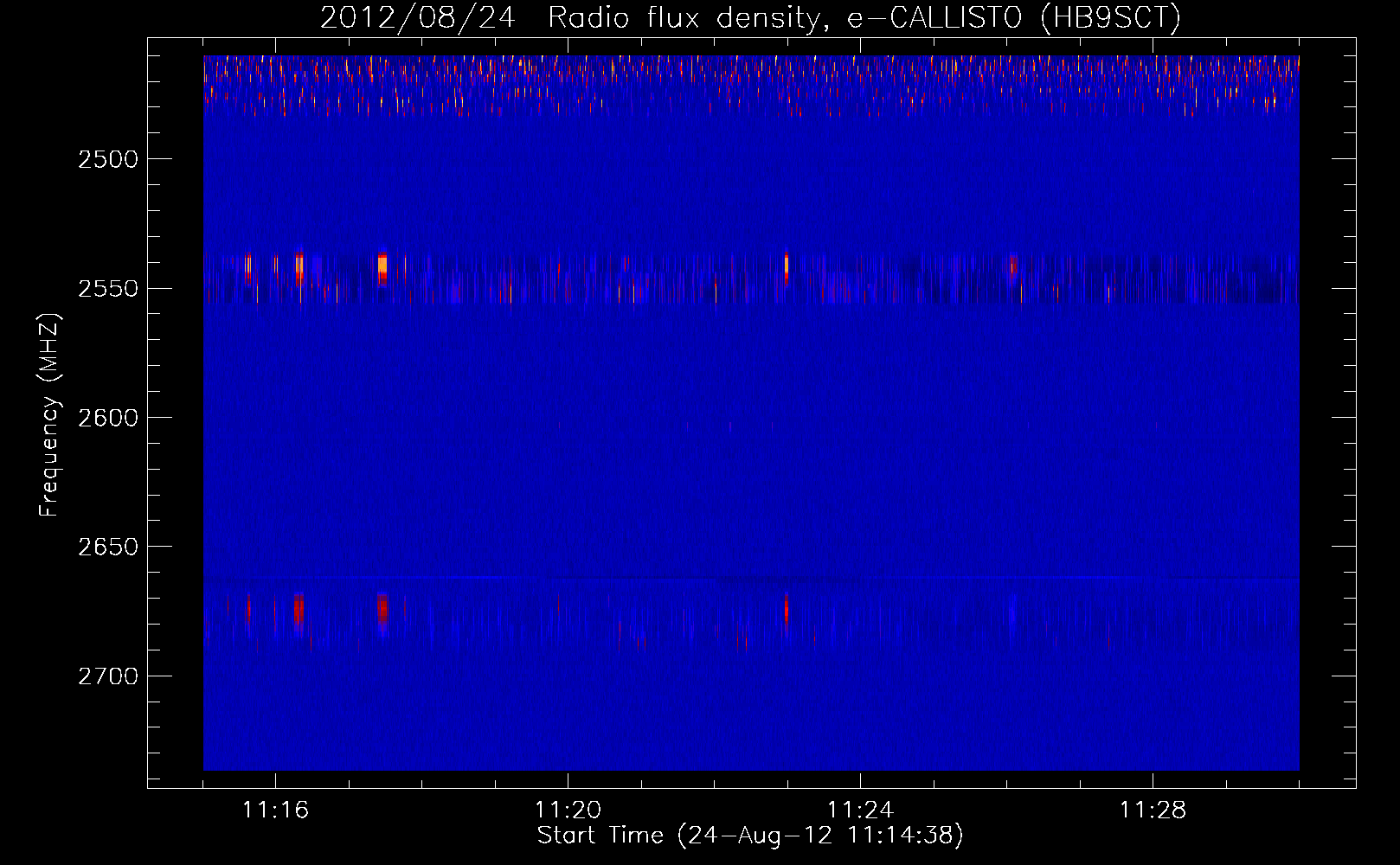Select the "Start Time (24-Aug-12 11:14:38)" axis label
This screenshot has height=865, width=1400.
[750, 836]
